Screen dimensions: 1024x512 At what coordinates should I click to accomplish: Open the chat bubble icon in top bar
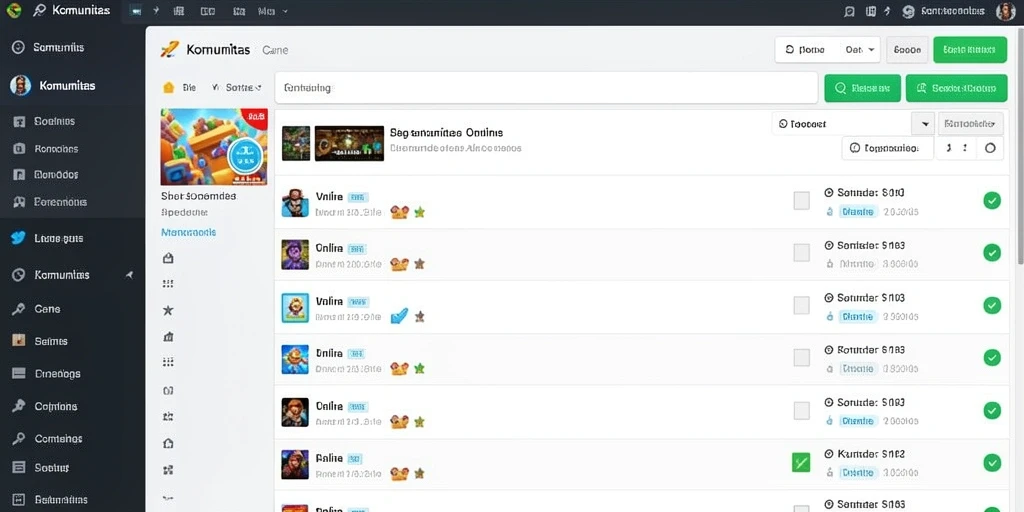tap(850, 11)
